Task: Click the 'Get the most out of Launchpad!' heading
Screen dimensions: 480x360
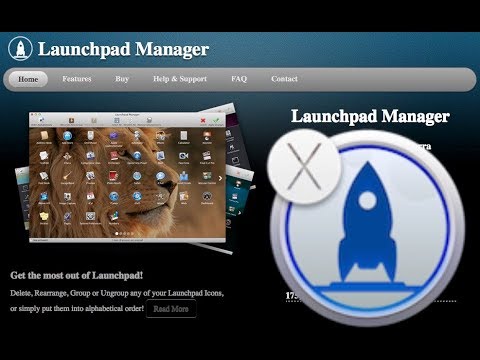Action: pos(77,276)
